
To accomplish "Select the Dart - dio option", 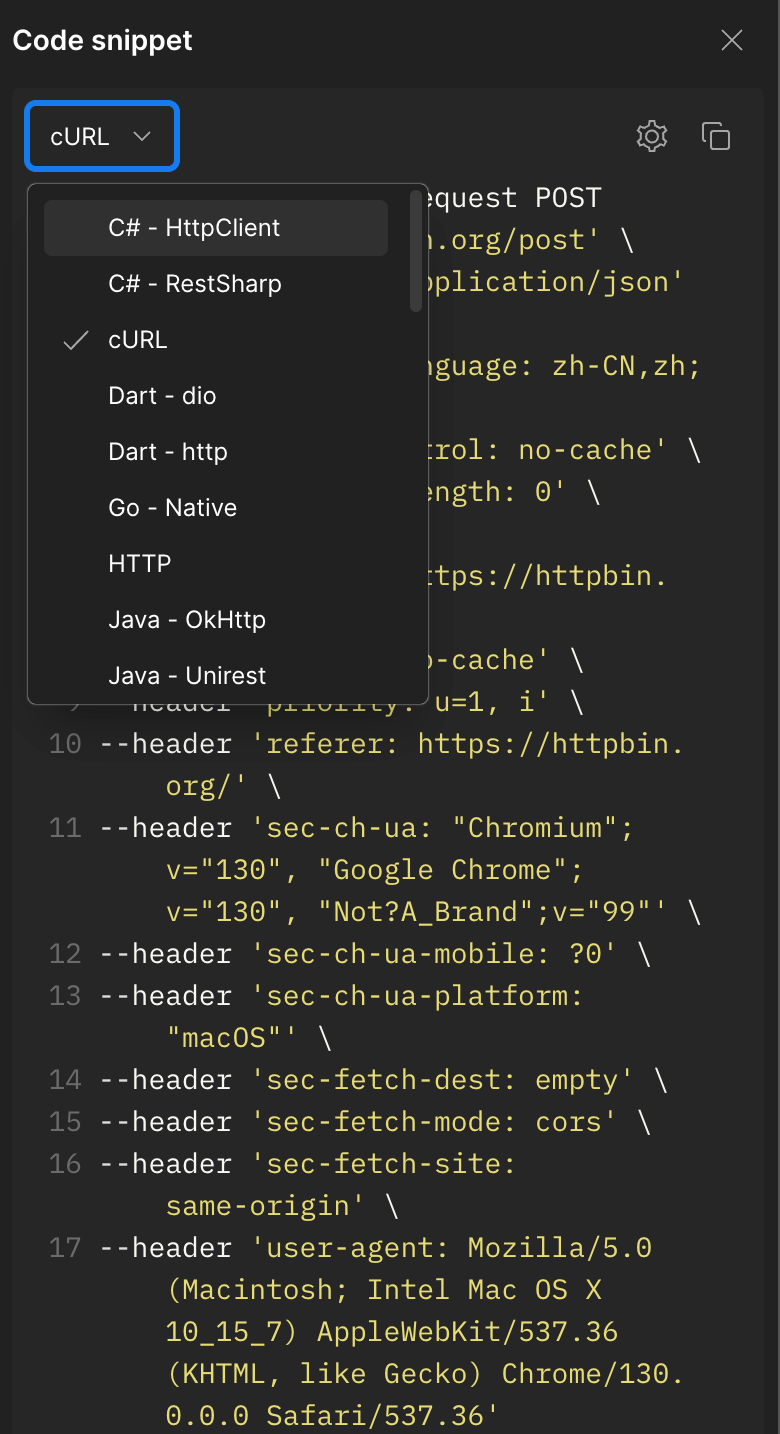I will tap(162, 395).
